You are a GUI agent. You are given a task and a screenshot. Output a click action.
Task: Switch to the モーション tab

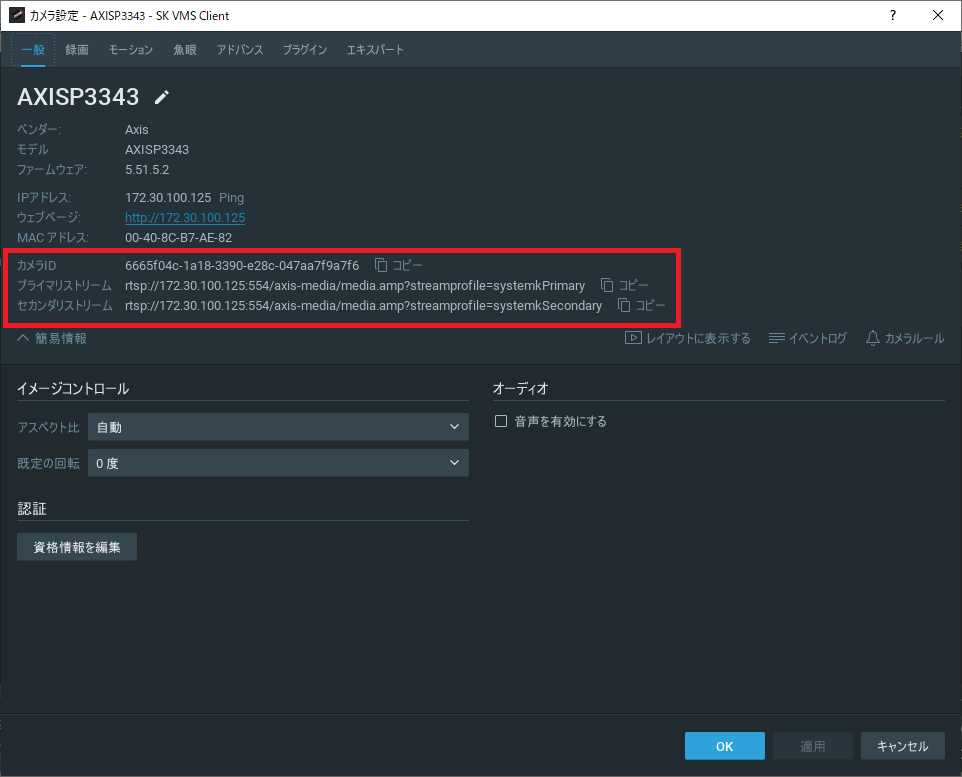coord(131,50)
